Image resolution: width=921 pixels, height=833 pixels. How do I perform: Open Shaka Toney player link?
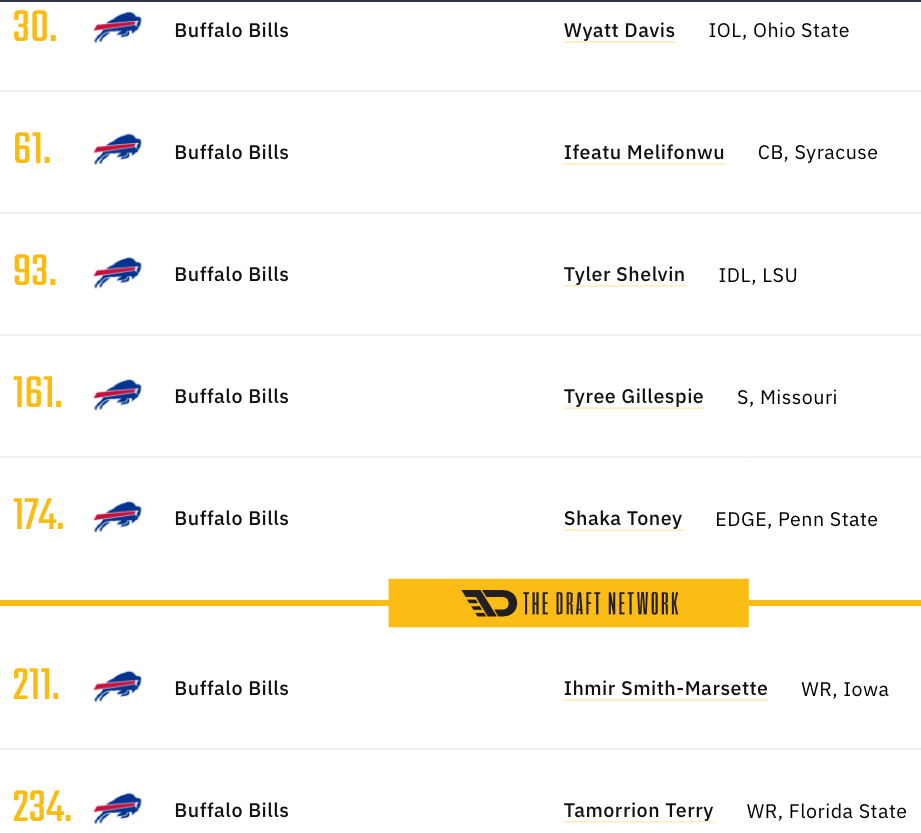point(623,519)
